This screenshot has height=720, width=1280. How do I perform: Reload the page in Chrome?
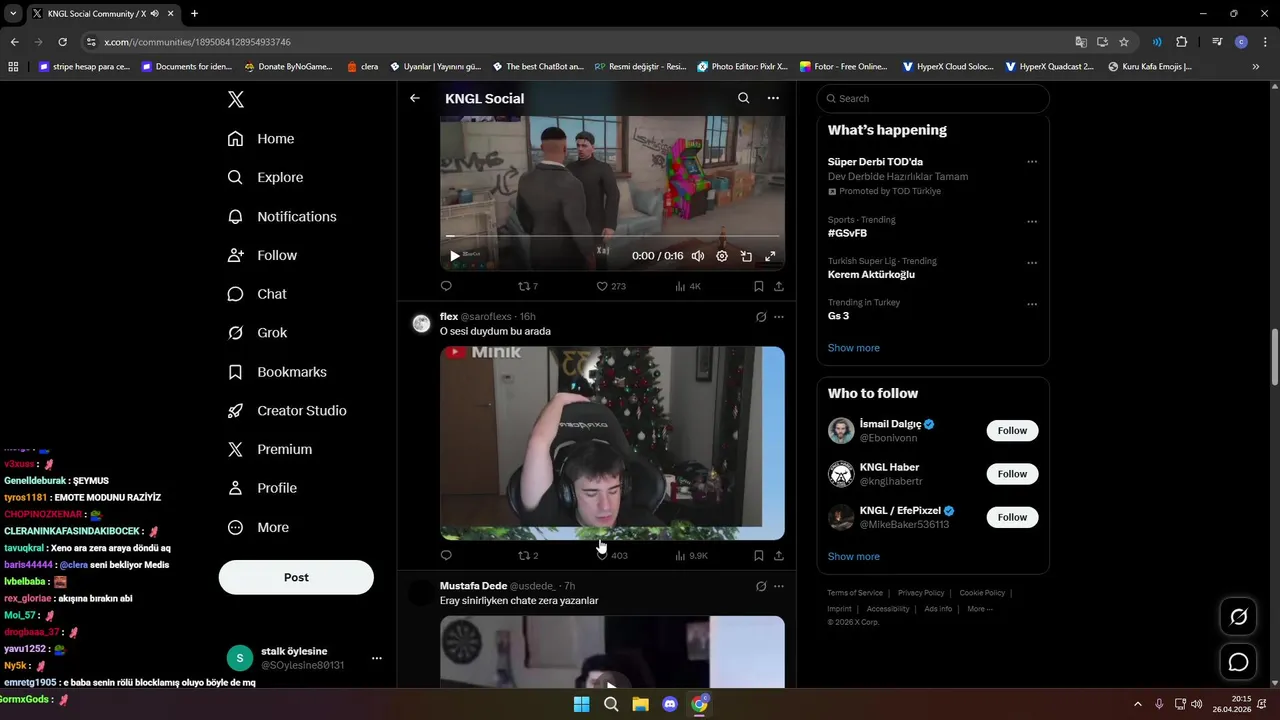tap(62, 42)
